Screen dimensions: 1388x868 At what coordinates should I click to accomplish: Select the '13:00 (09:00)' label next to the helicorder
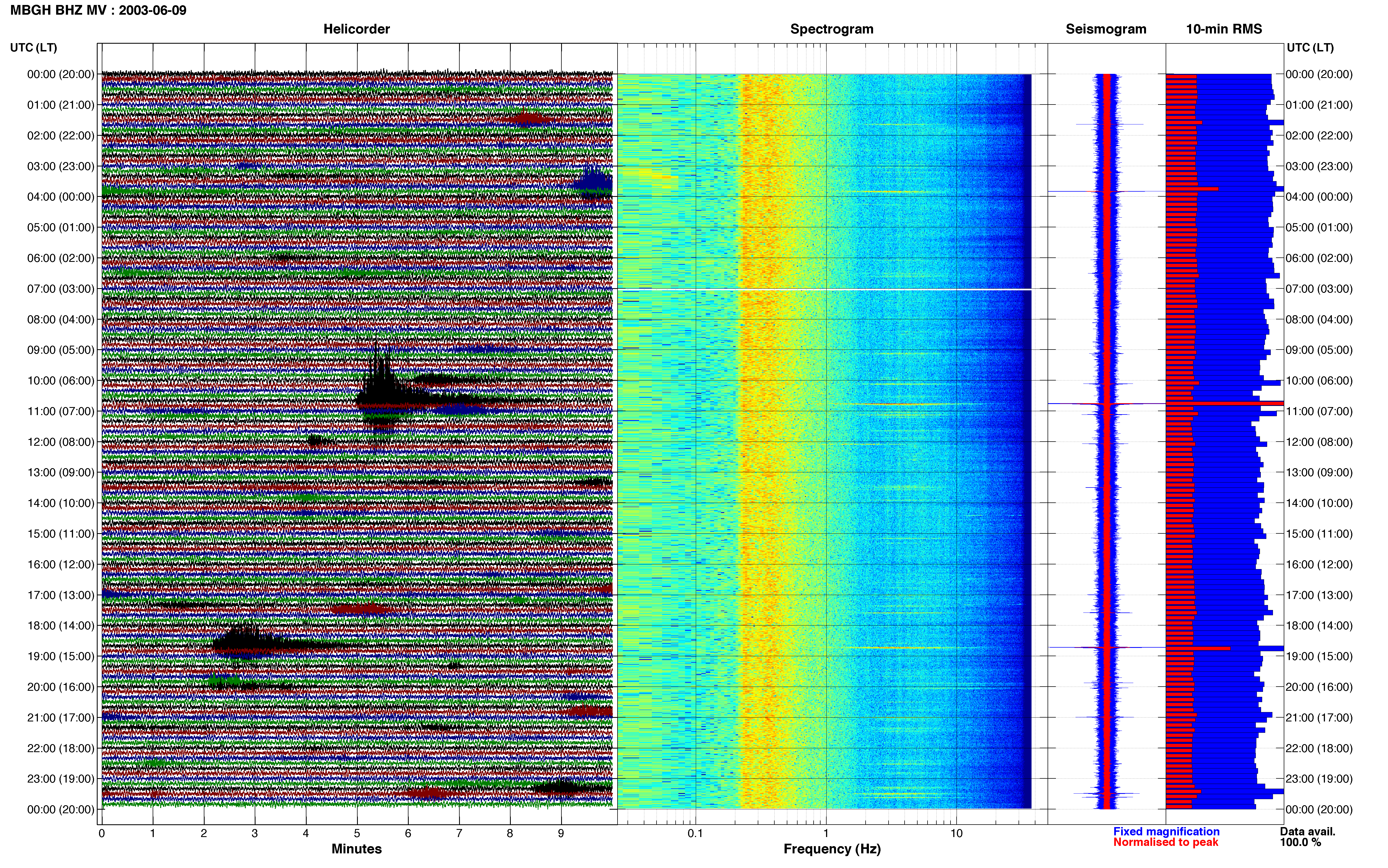[60, 473]
